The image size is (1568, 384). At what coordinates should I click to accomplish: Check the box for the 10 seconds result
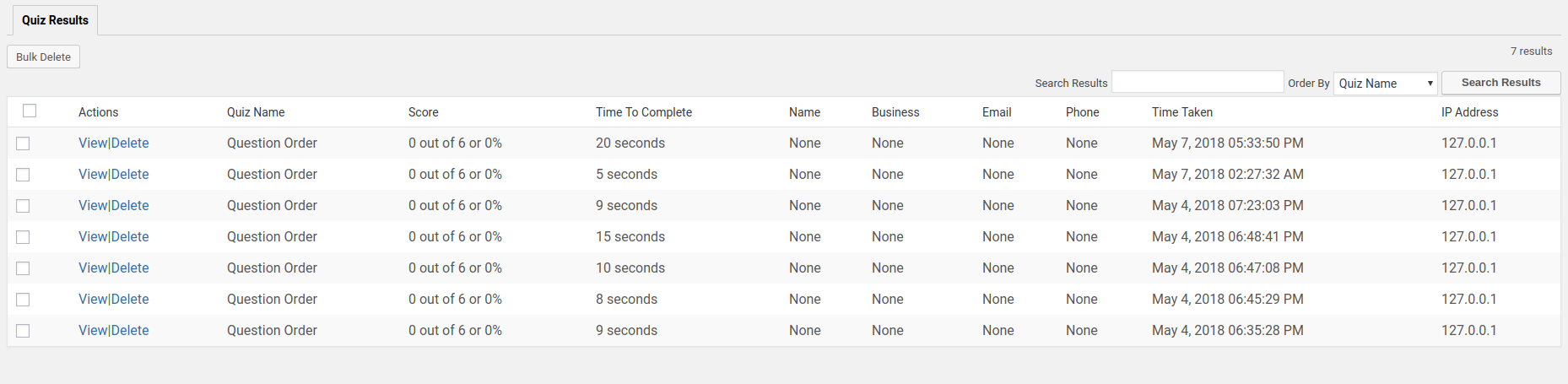23,268
